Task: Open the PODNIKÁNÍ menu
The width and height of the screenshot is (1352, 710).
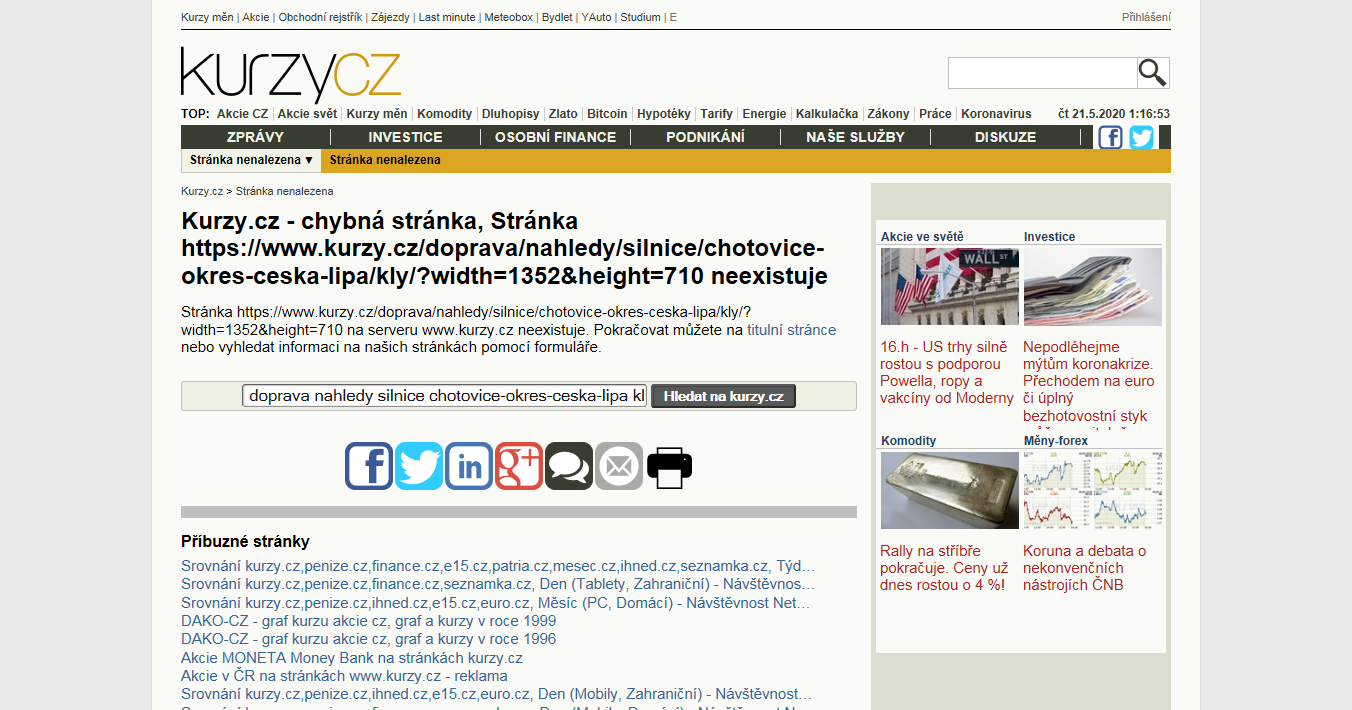Action: pyautogui.click(x=705, y=137)
